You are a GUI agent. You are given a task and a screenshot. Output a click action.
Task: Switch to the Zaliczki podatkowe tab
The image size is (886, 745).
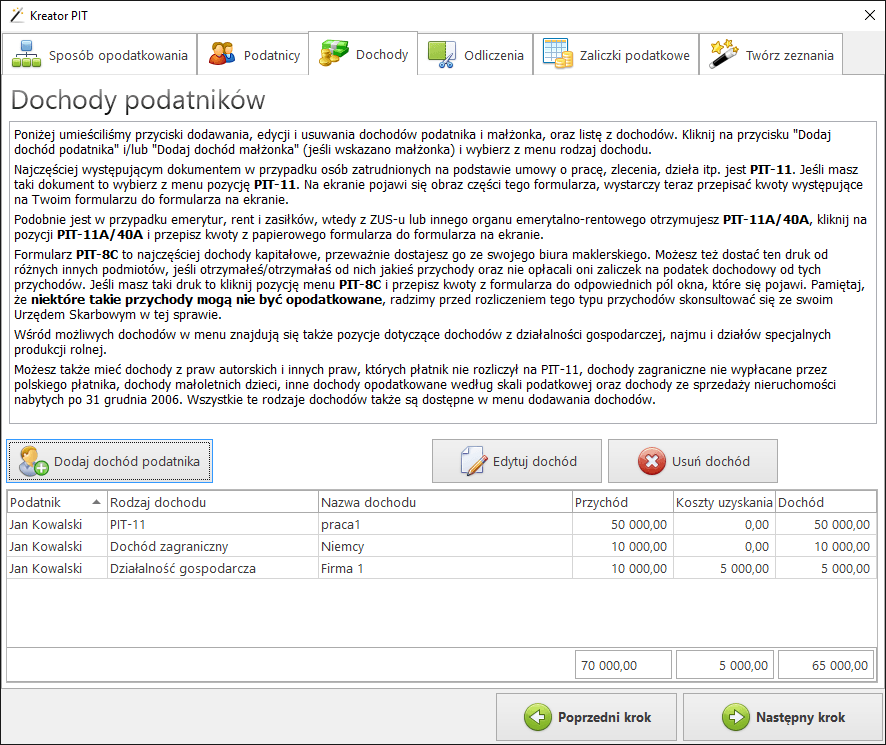(616, 55)
